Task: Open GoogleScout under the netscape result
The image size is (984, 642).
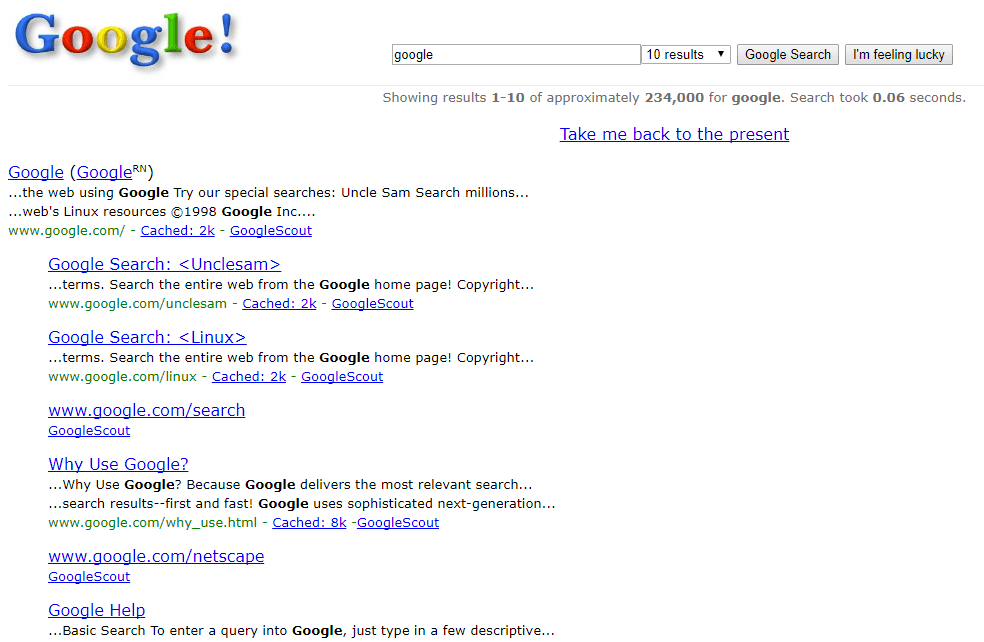Action: [89, 577]
